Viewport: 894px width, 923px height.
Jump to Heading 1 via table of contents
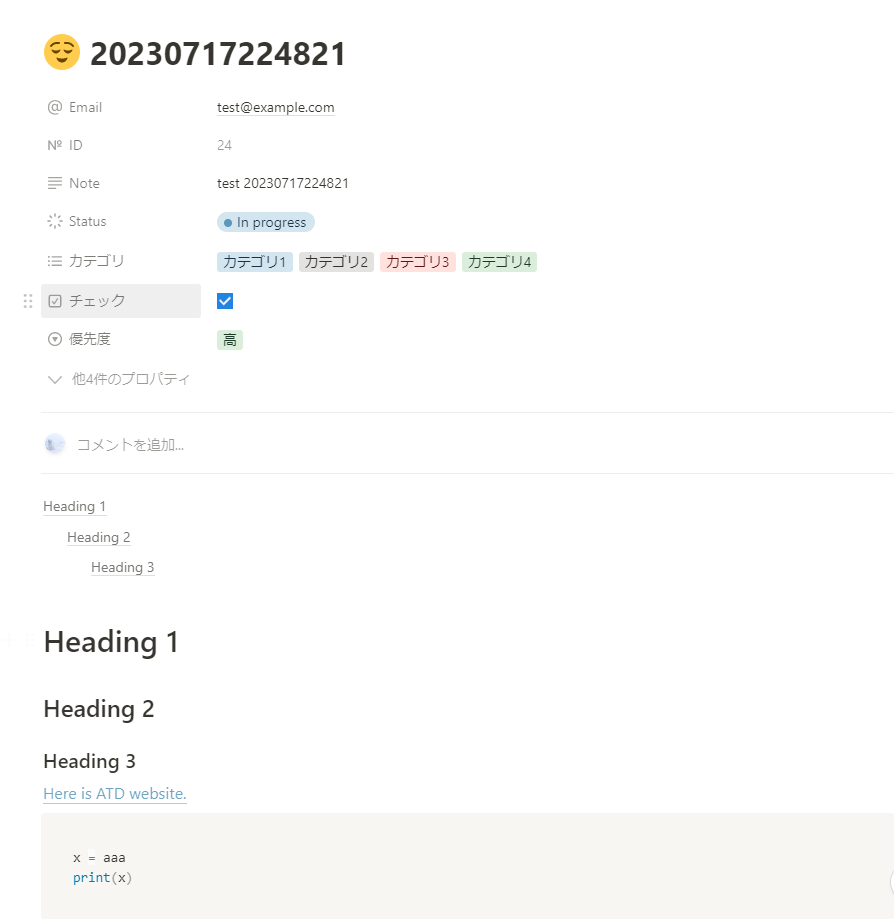click(x=74, y=506)
